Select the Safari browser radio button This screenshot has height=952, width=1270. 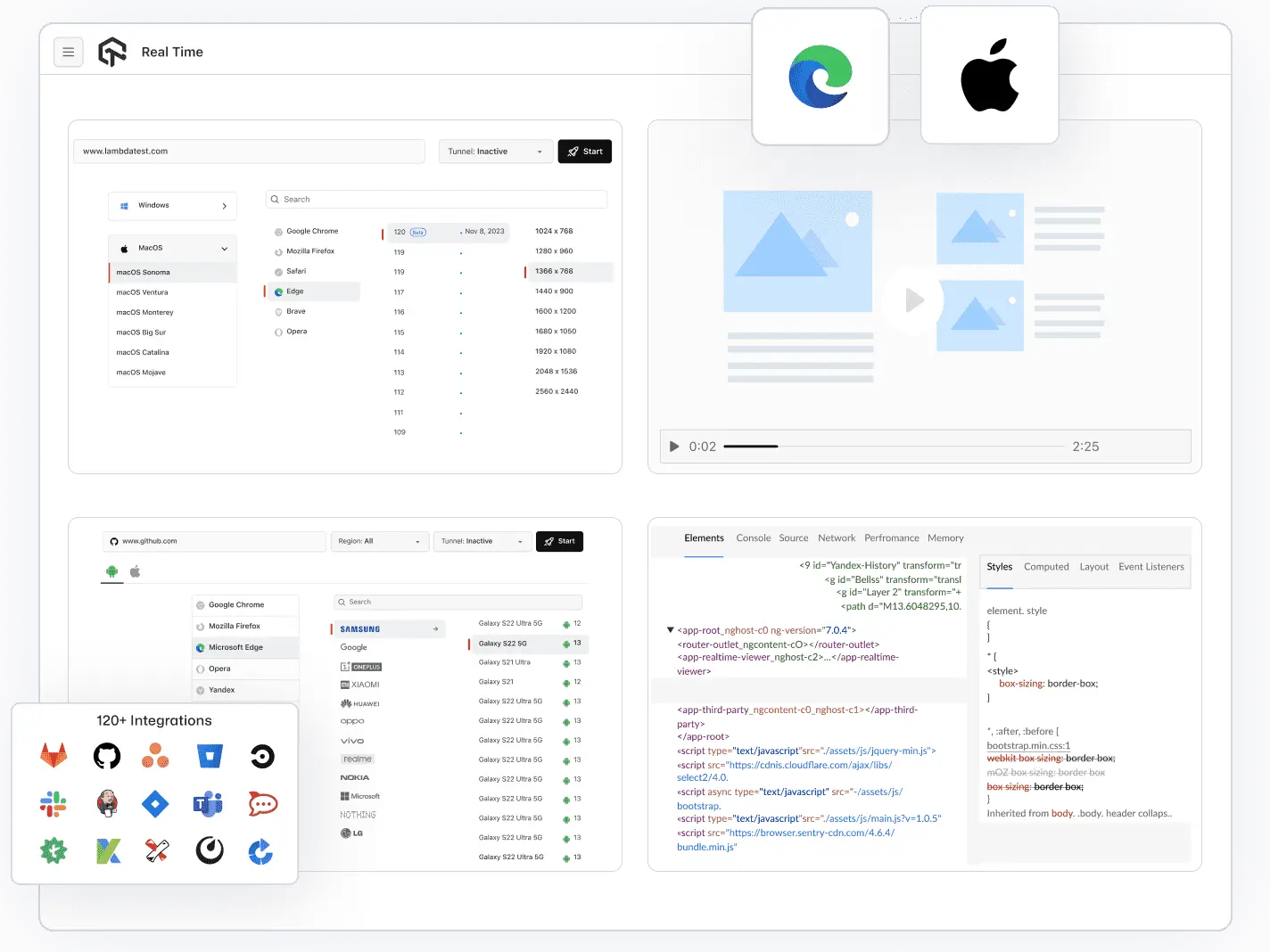click(x=278, y=271)
